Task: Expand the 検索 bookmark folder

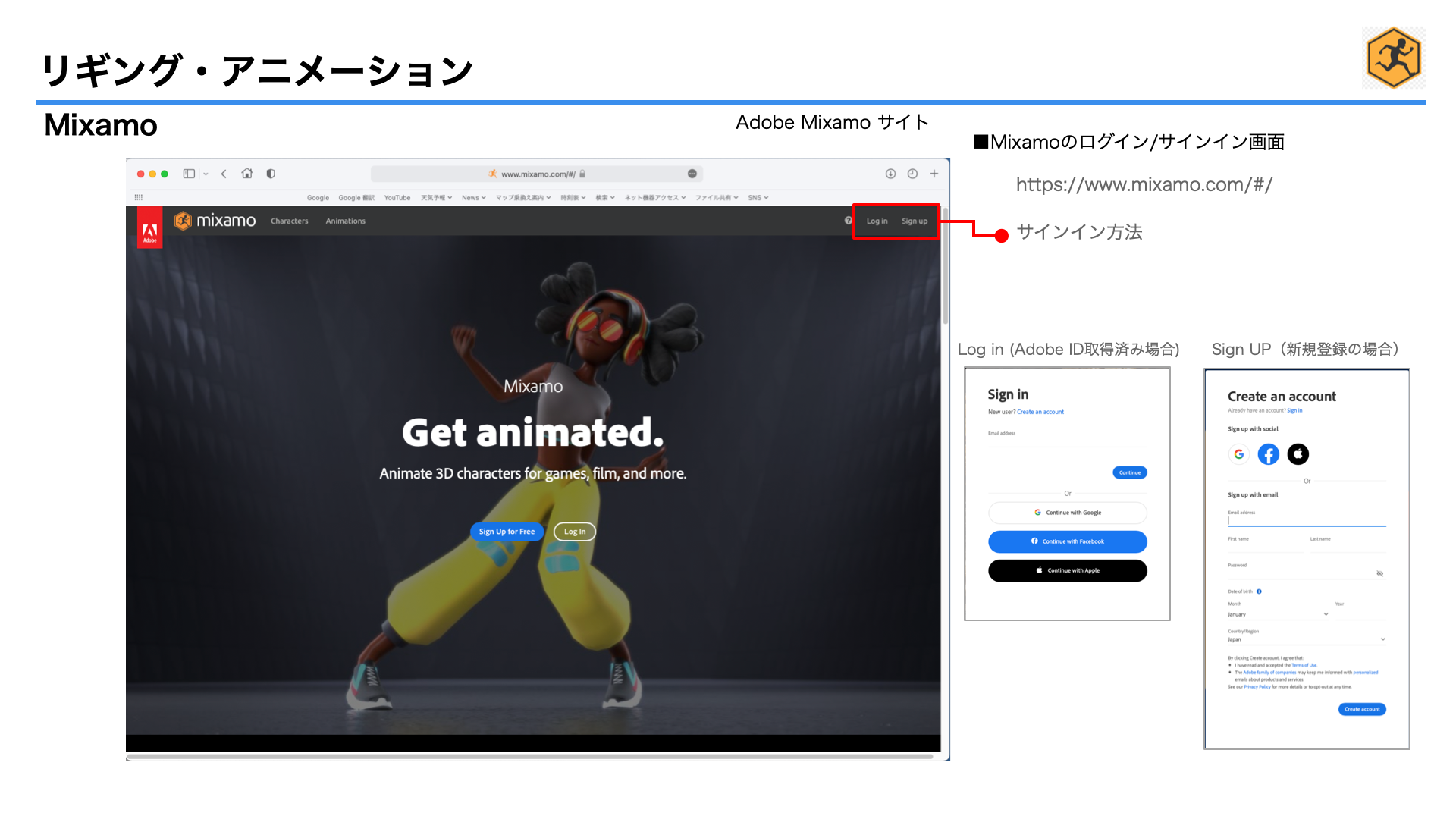Action: pos(605,198)
